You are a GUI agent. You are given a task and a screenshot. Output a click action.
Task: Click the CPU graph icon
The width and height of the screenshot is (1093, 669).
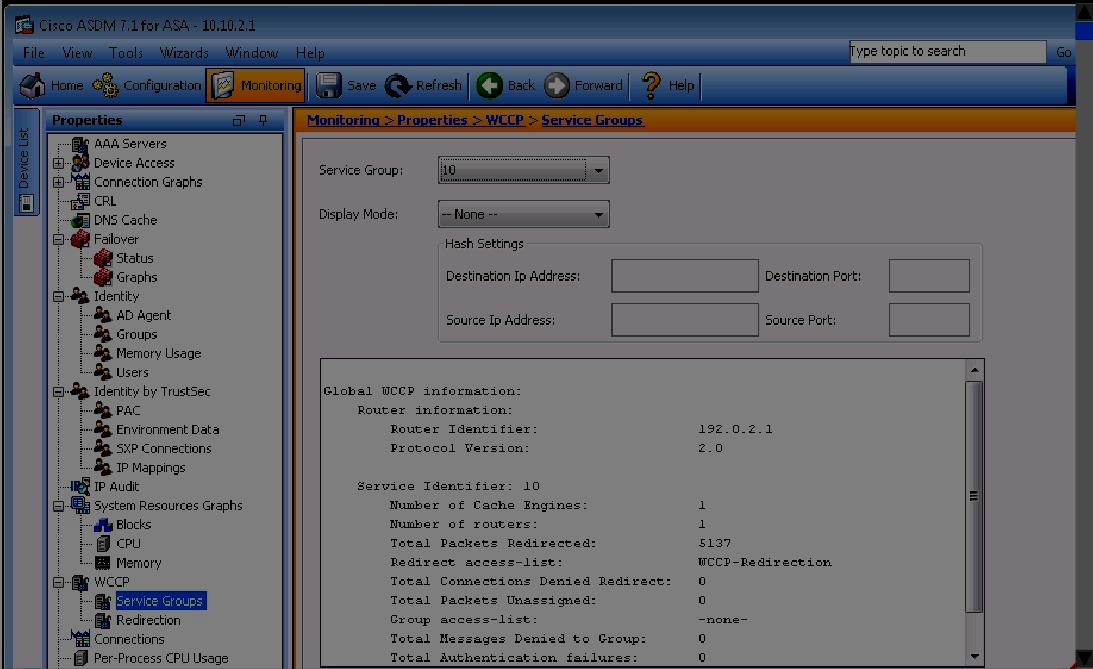point(103,544)
